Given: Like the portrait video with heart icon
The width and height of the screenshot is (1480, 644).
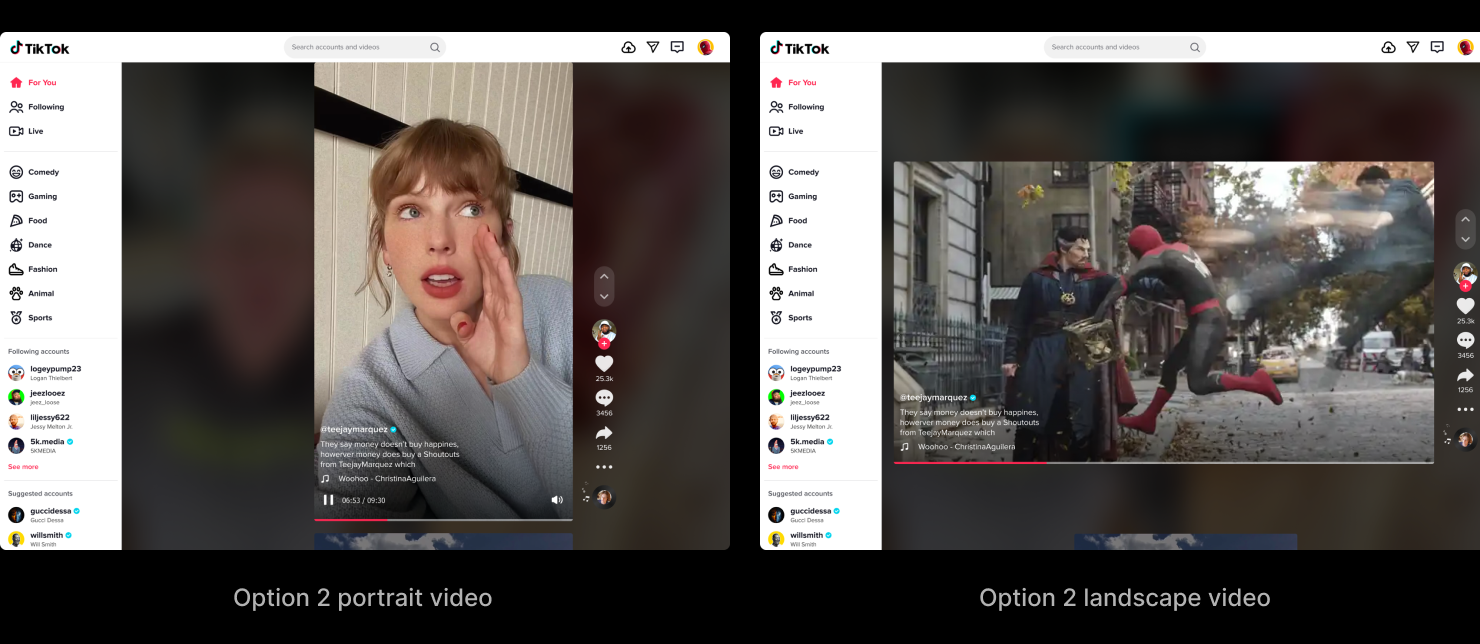Looking at the screenshot, I should [604, 364].
